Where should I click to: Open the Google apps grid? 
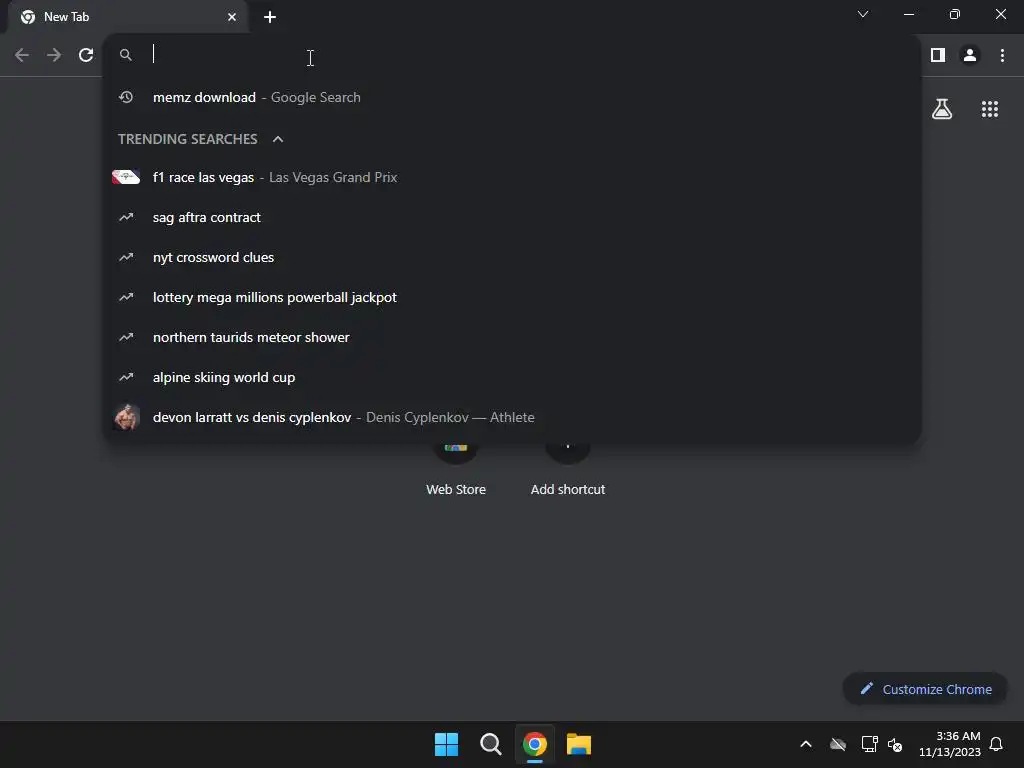click(x=989, y=109)
